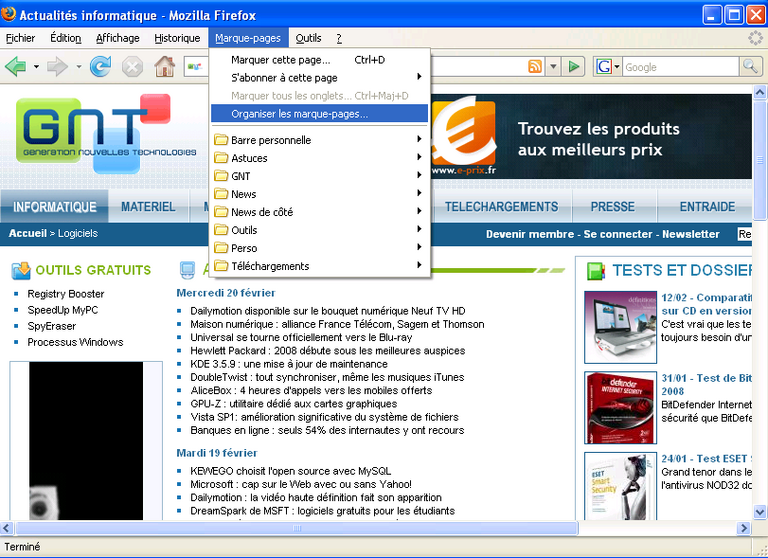The width and height of the screenshot is (768, 558).
Task: Click the search magnifier button
Action: click(750, 66)
